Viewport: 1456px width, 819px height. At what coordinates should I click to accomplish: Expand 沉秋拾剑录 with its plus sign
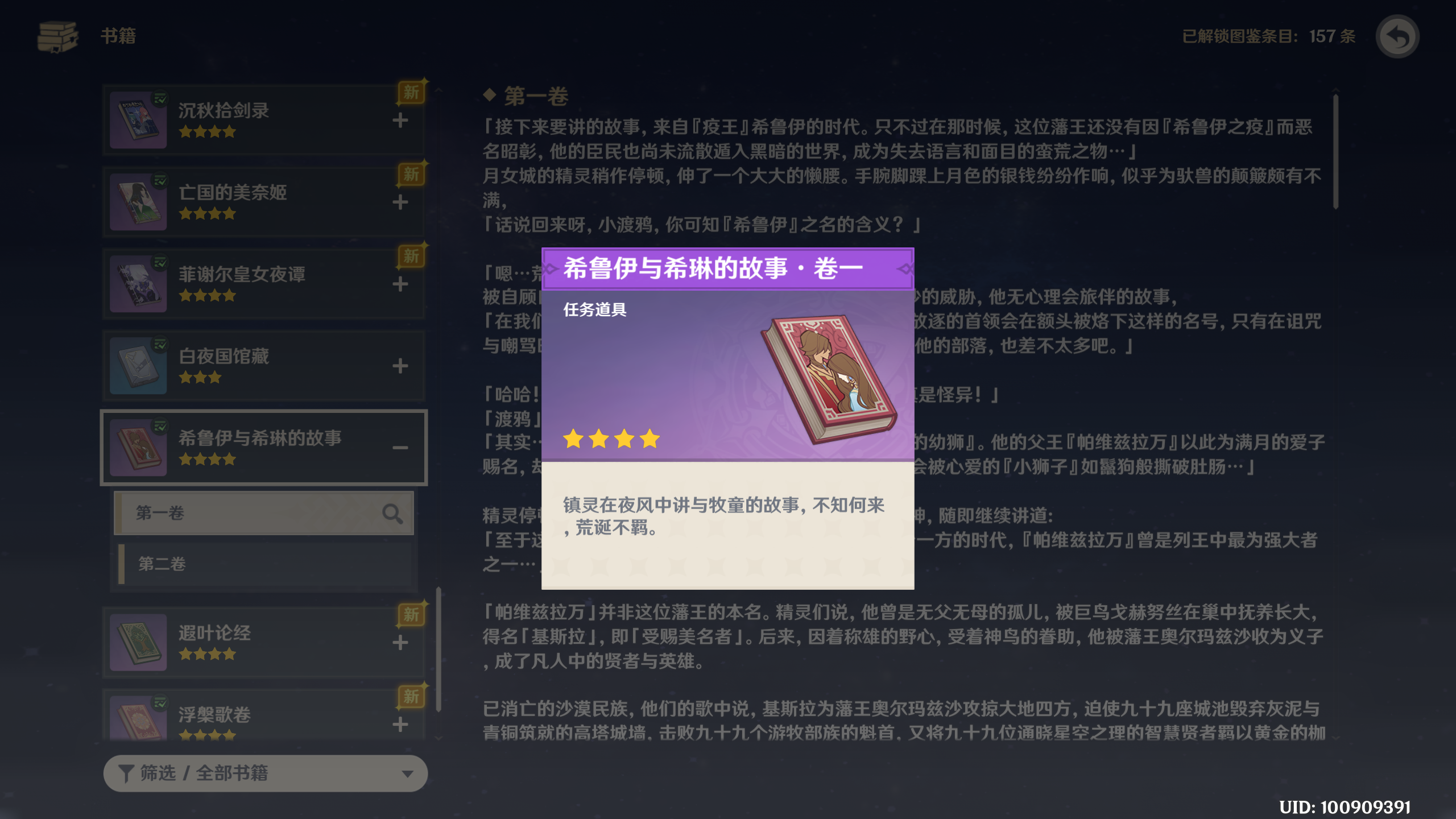coord(400,120)
